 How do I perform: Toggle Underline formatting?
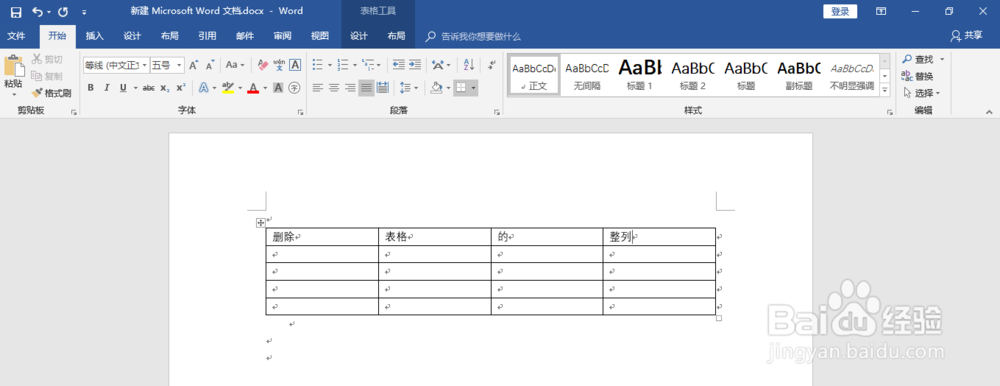123,87
